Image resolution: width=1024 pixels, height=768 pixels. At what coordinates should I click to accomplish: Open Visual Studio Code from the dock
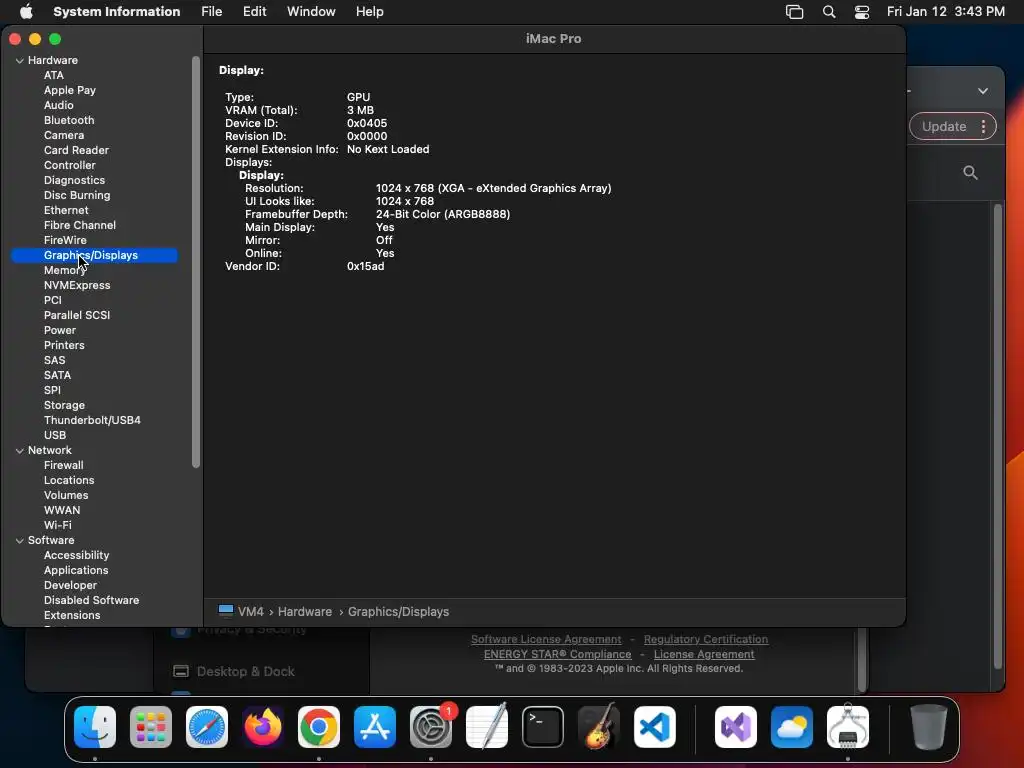click(x=655, y=727)
